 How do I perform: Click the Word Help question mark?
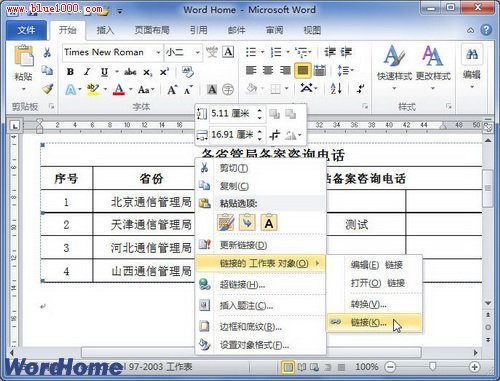pos(486,30)
